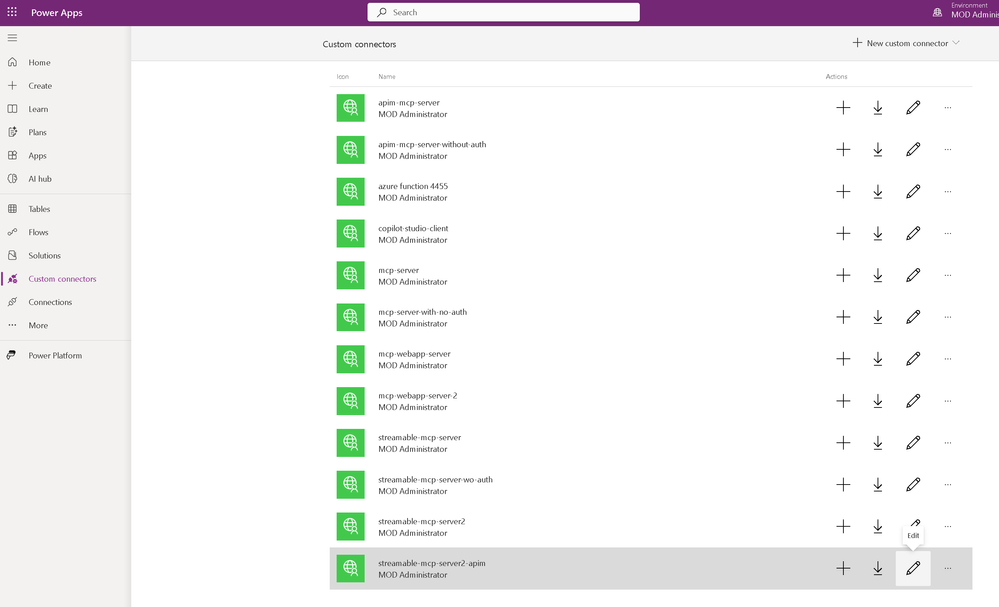Edit the copilot-studio-client connector

tap(913, 234)
